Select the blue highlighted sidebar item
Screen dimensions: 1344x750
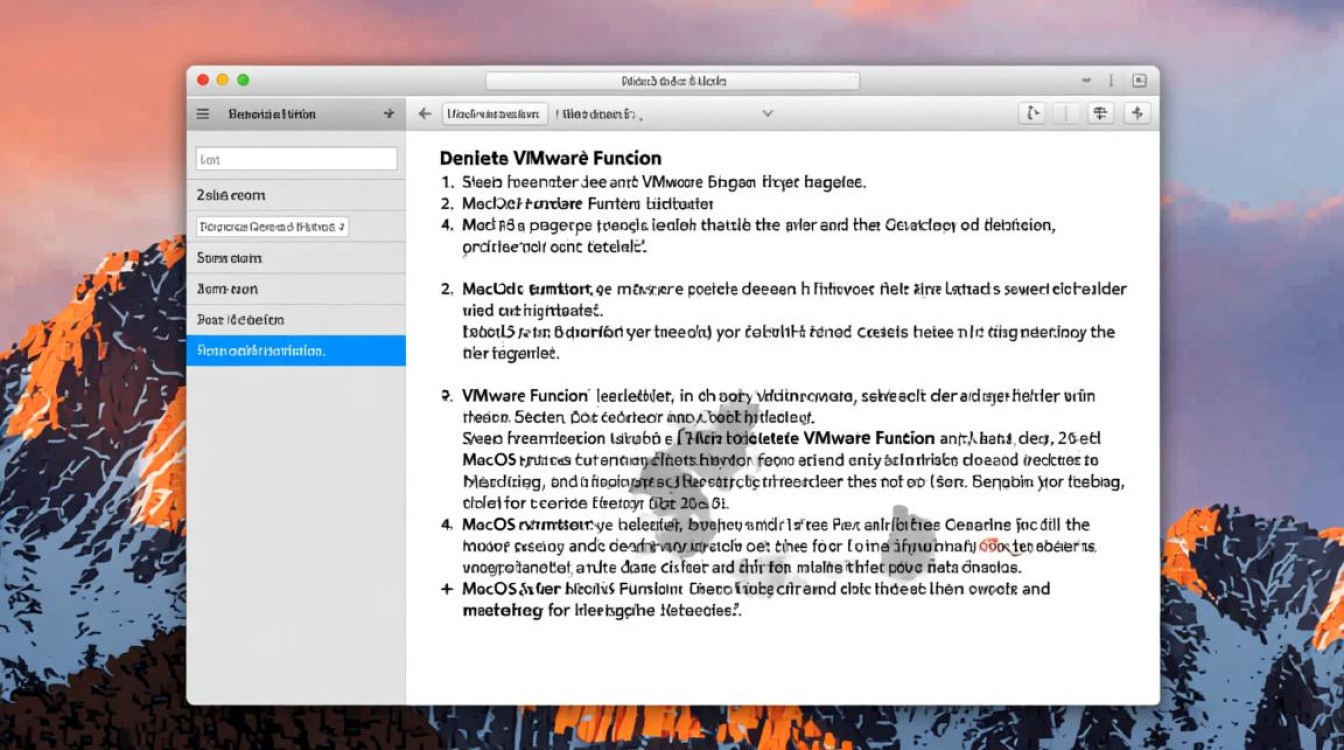[x=296, y=351]
